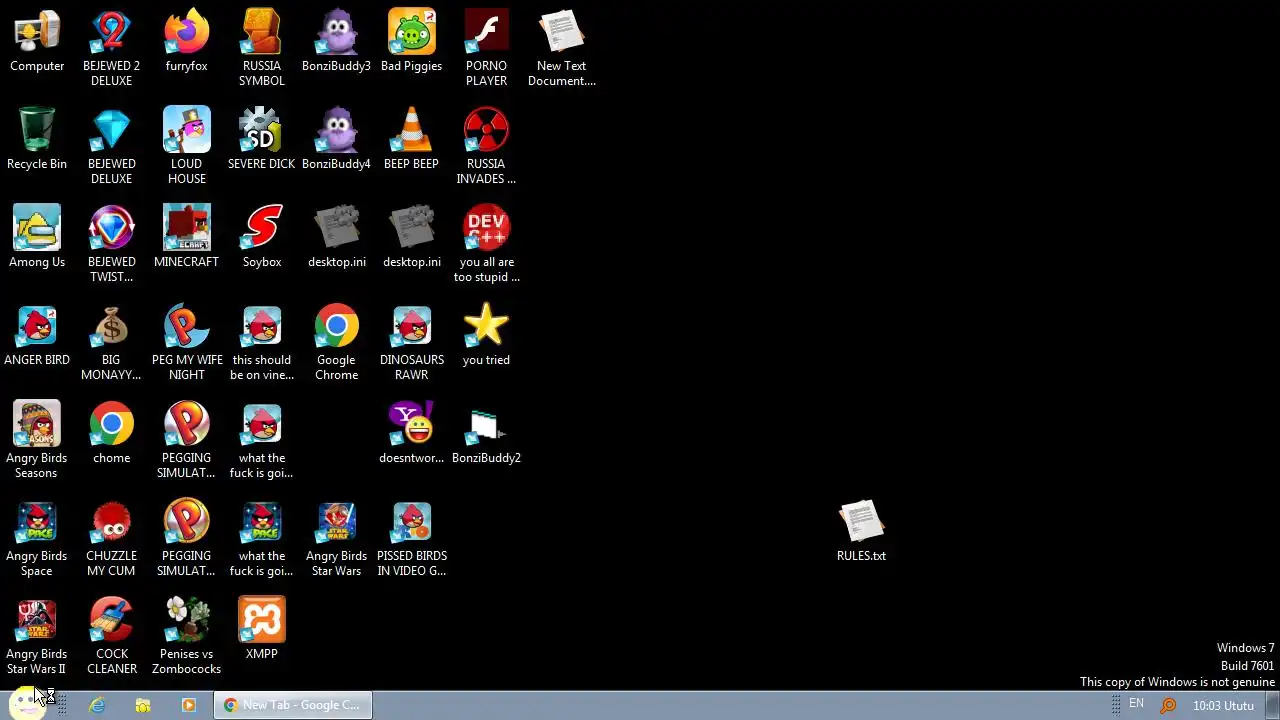
Task: Select the BonziBuddy2 icon
Action: (x=486, y=425)
